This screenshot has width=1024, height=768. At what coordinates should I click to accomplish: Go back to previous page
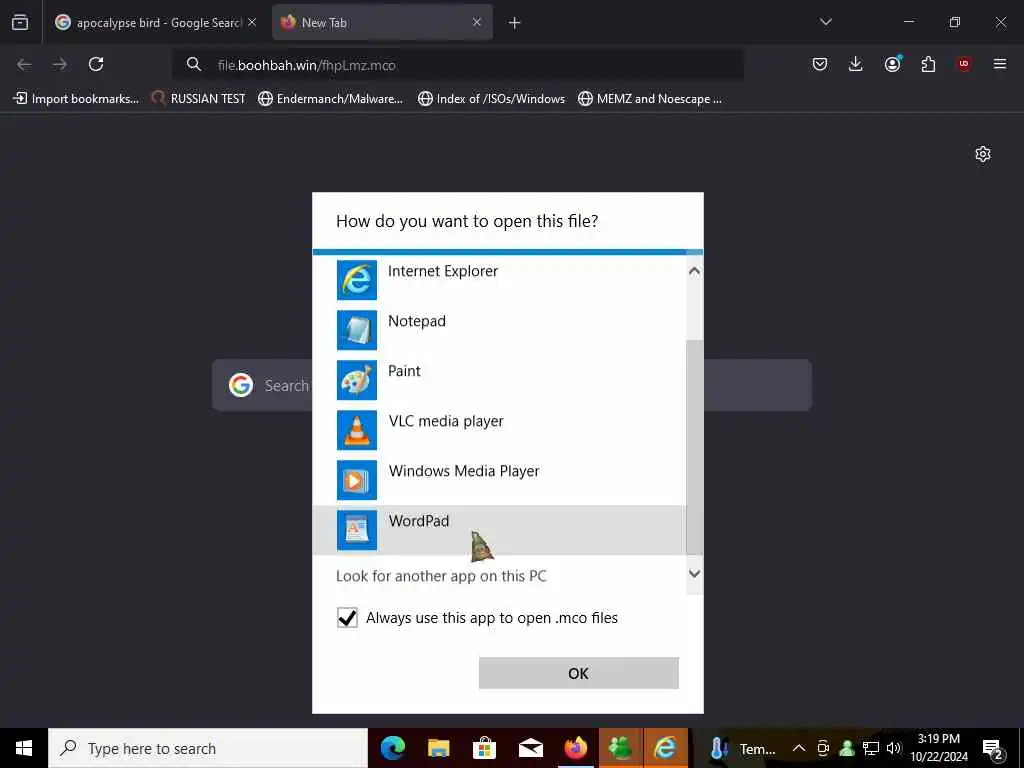coord(24,64)
